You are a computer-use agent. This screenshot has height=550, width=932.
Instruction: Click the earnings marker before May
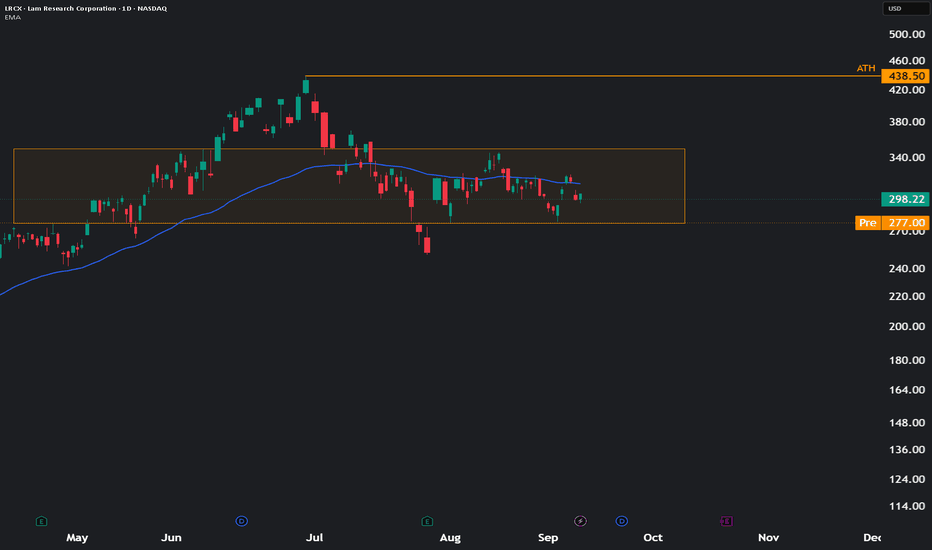point(41,521)
